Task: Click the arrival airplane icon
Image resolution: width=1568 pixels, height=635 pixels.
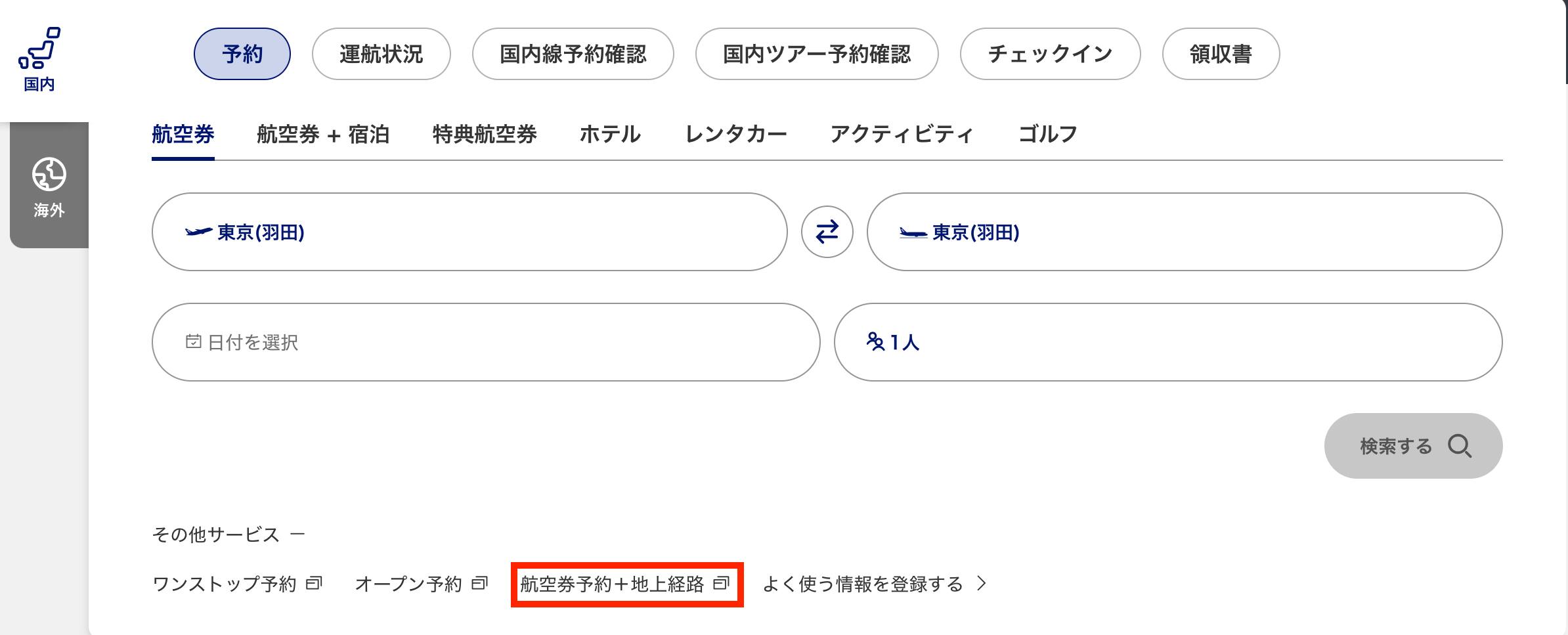Action: click(x=913, y=232)
